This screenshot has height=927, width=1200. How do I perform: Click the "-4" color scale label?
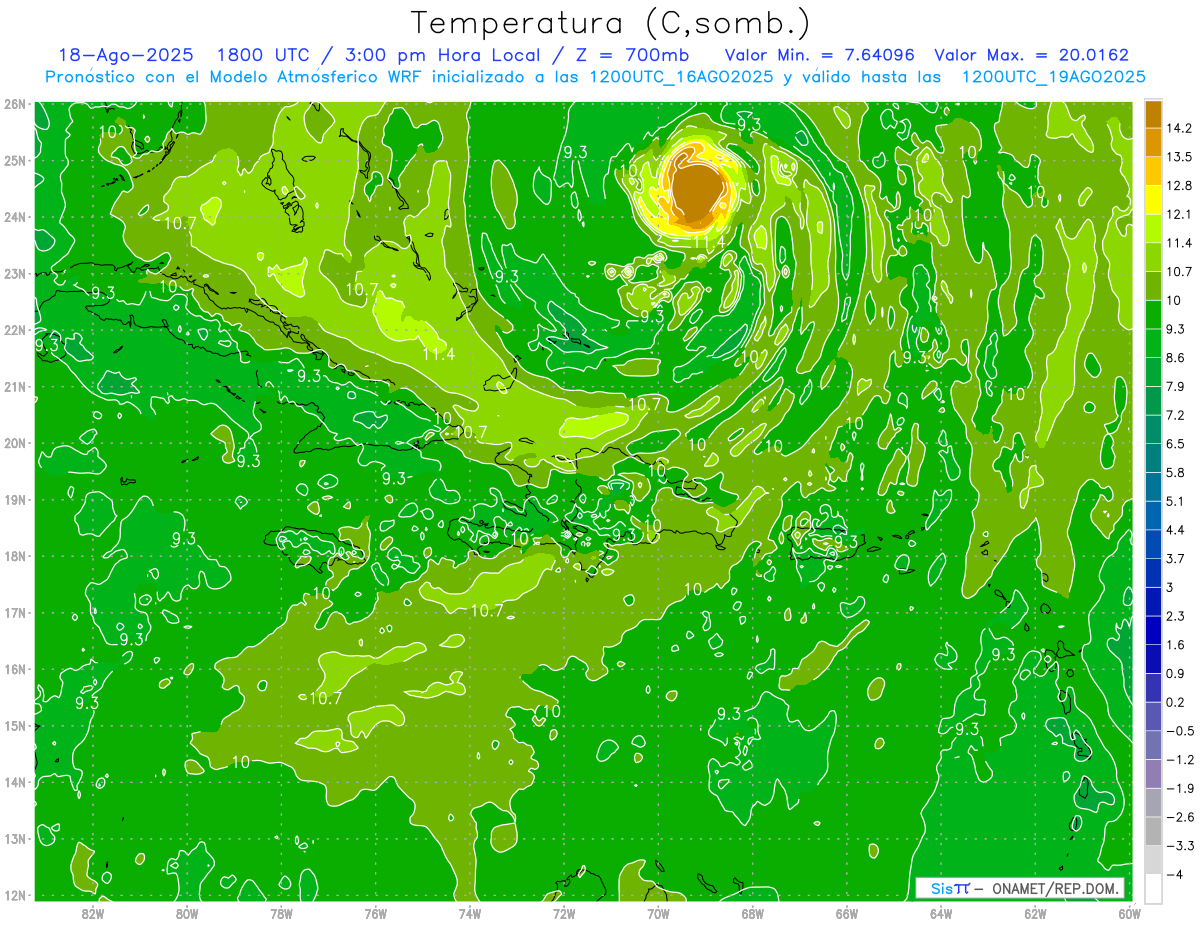pos(1175,875)
